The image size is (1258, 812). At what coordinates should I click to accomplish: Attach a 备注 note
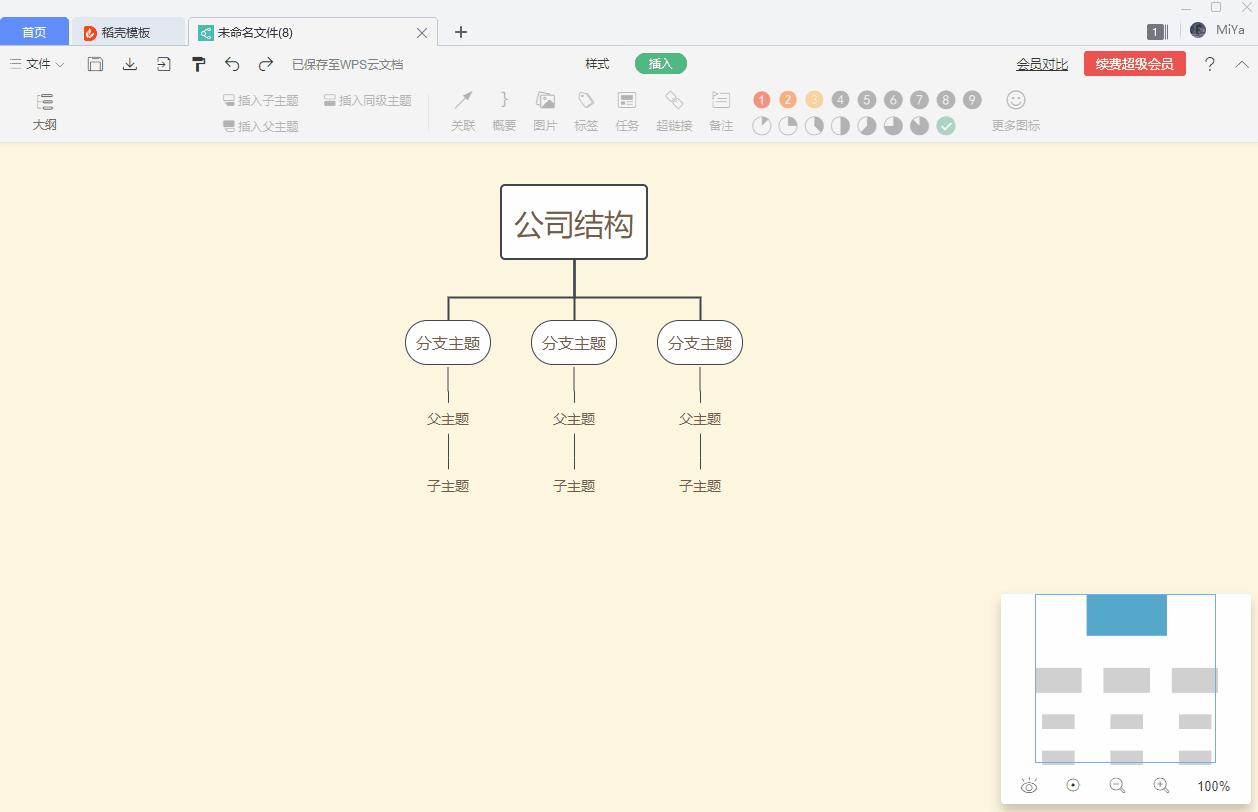tap(720, 110)
